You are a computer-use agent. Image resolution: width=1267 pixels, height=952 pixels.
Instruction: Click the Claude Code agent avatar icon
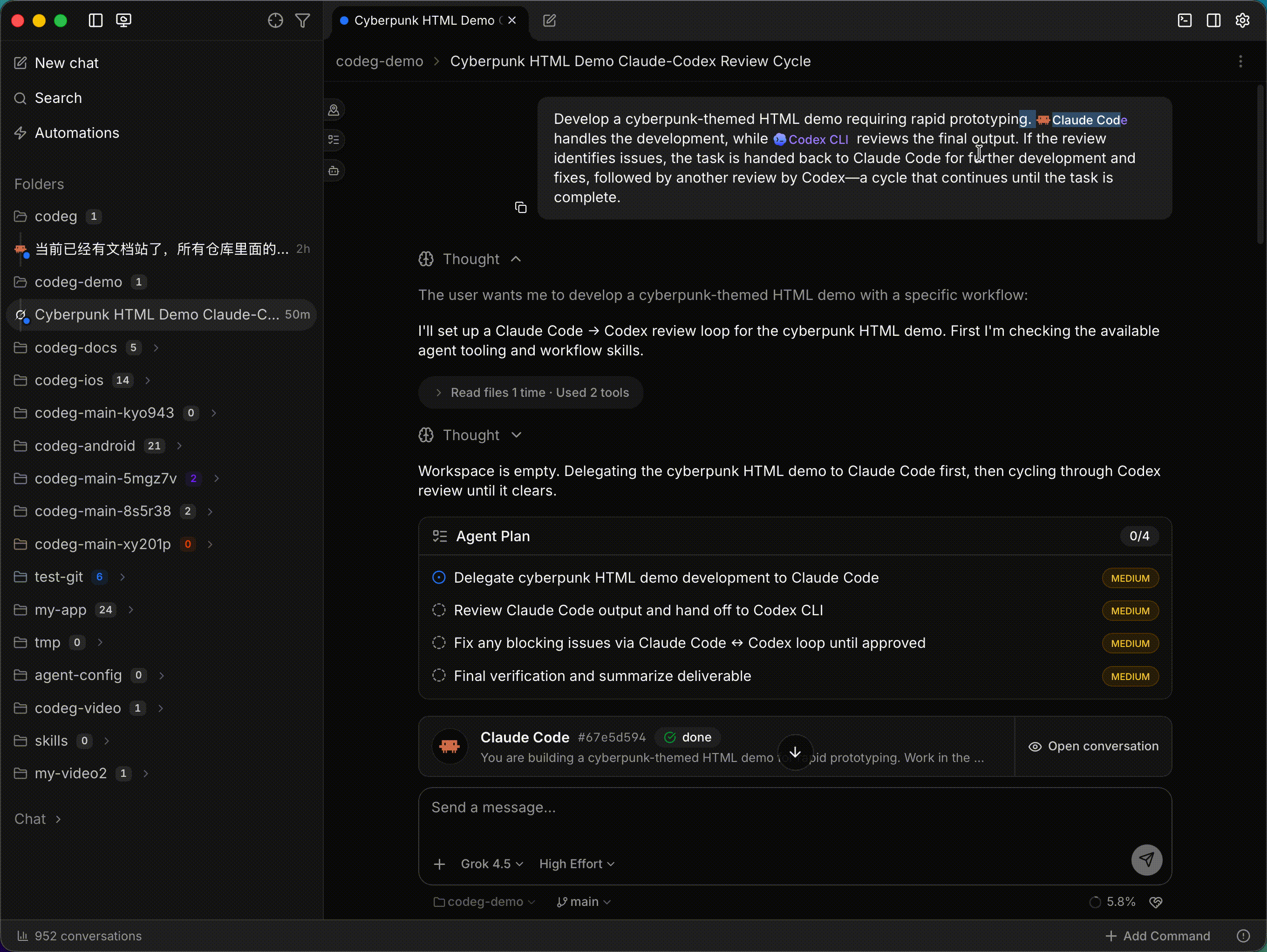450,746
